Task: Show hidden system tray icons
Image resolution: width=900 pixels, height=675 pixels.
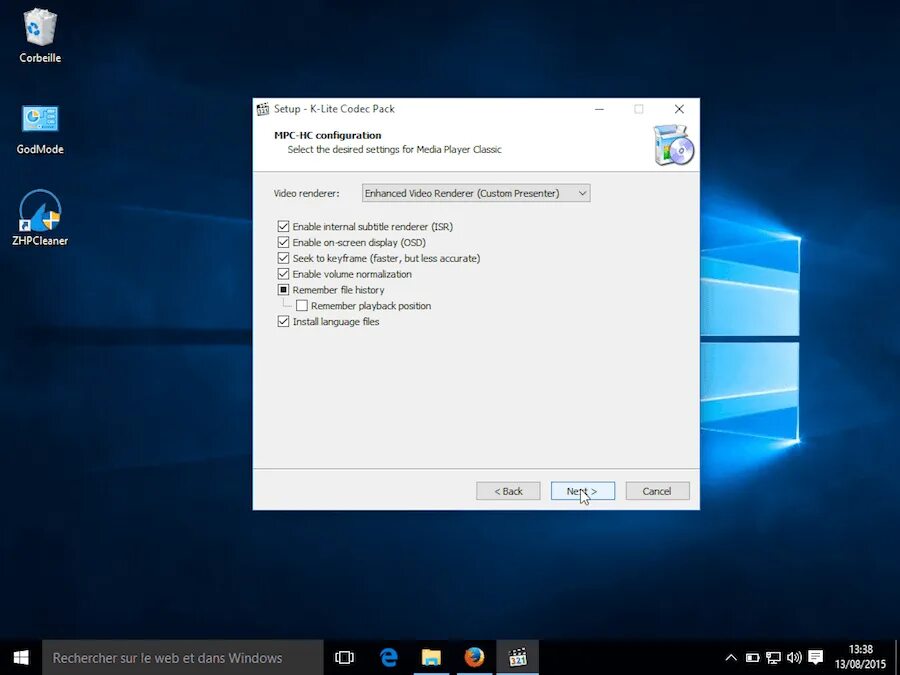Action: click(x=731, y=658)
